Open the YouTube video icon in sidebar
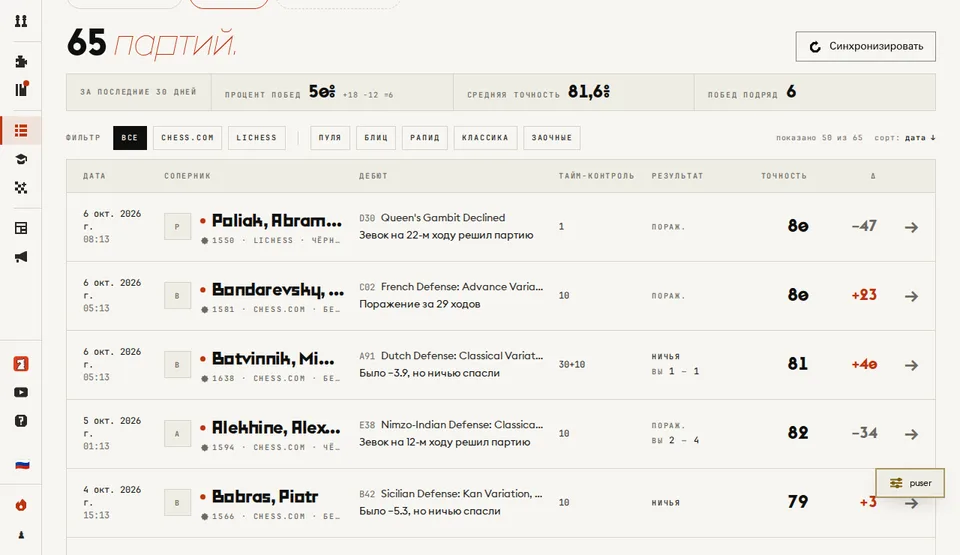 pyautogui.click(x=21, y=392)
